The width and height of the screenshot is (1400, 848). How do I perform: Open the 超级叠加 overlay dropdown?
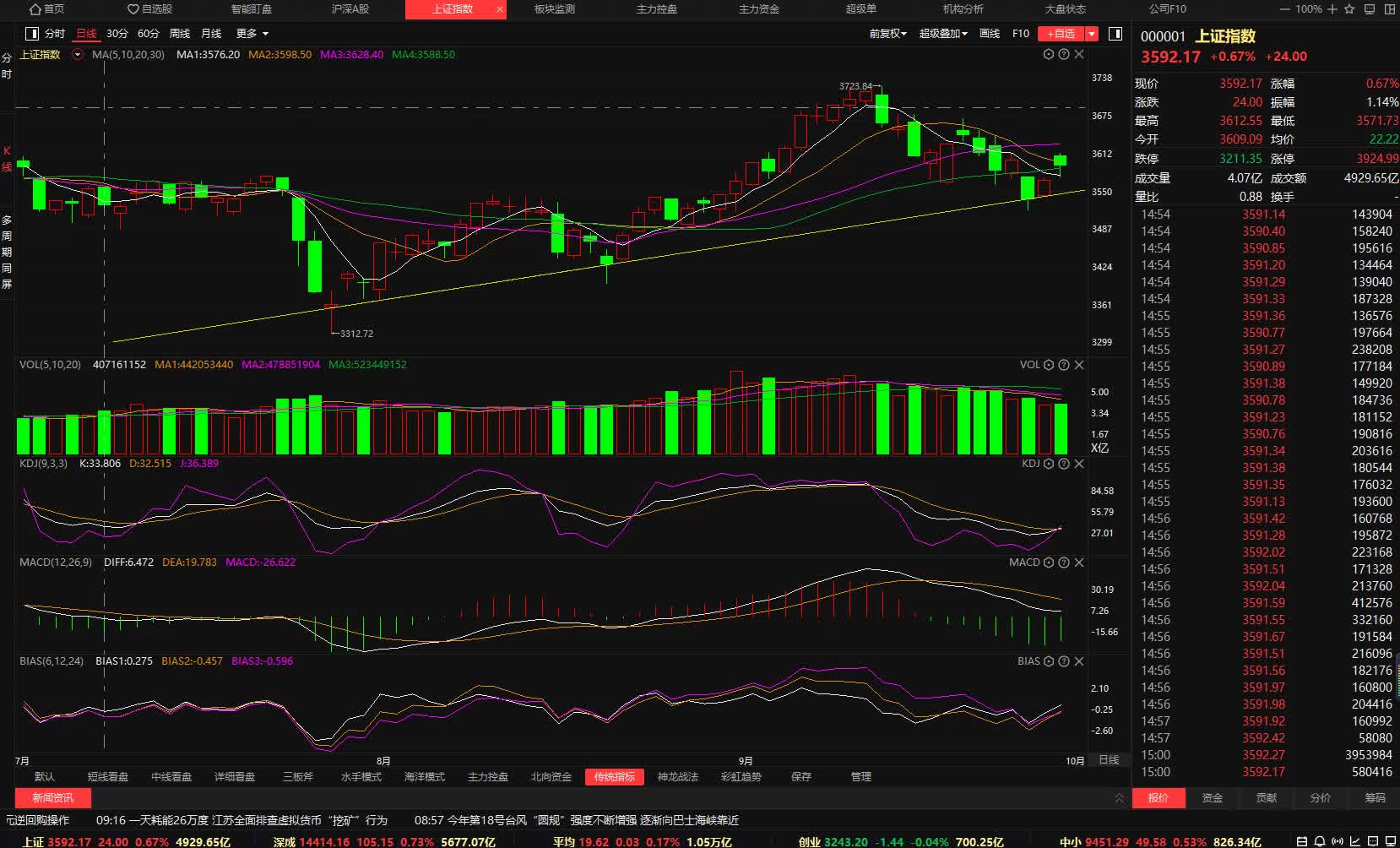pyautogui.click(x=943, y=34)
